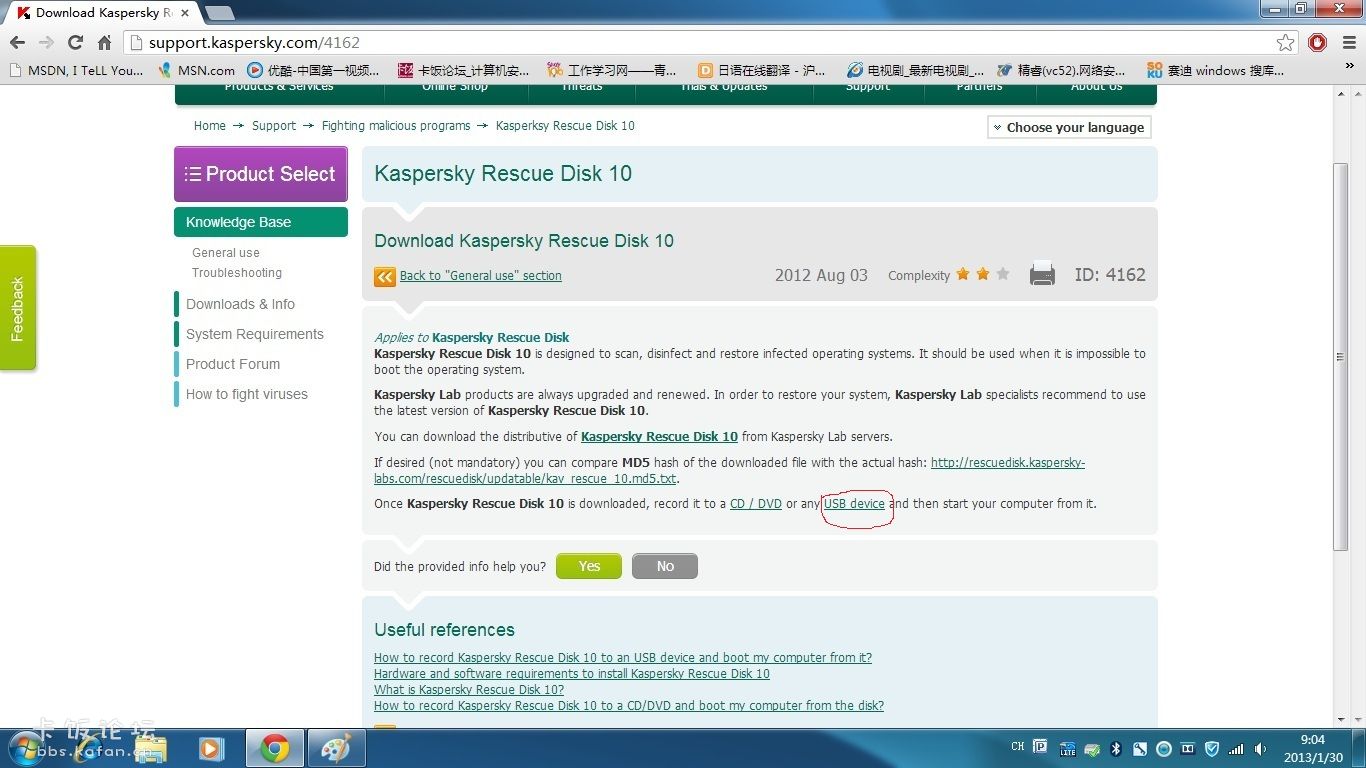Click Home in the breadcrumb

point(210,126)
